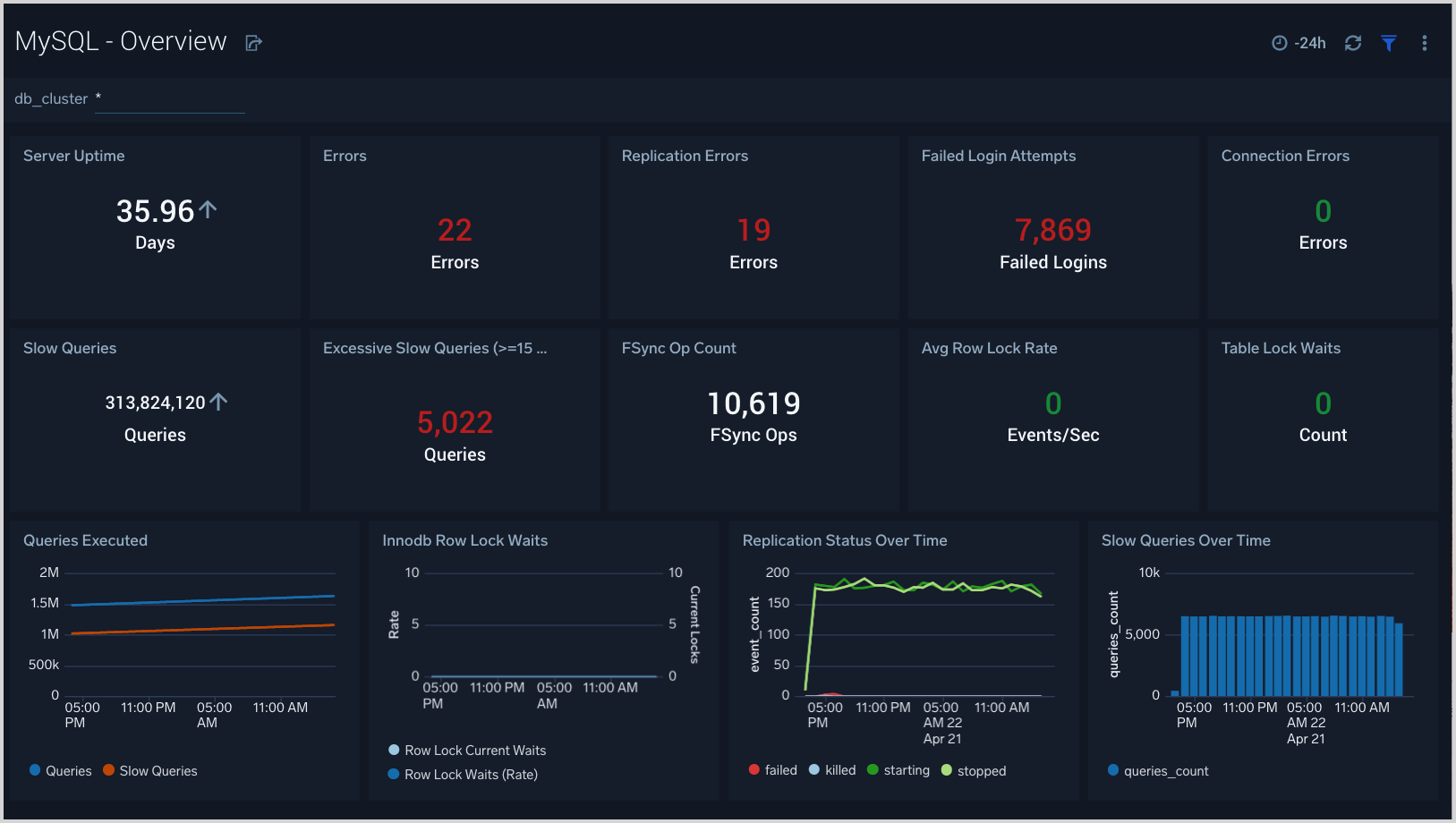Click the blue filter funnel icon
Screen dimensions: 1456x823
tap(1389, 42)
